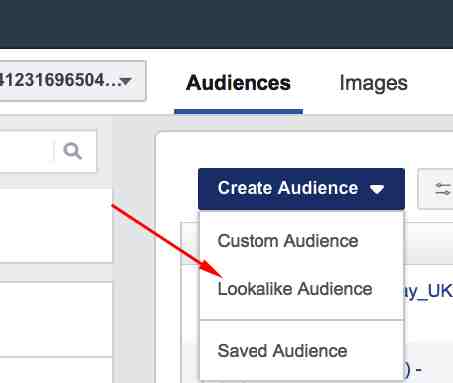Pick the Saved Audience menu entry

[282, 351]
